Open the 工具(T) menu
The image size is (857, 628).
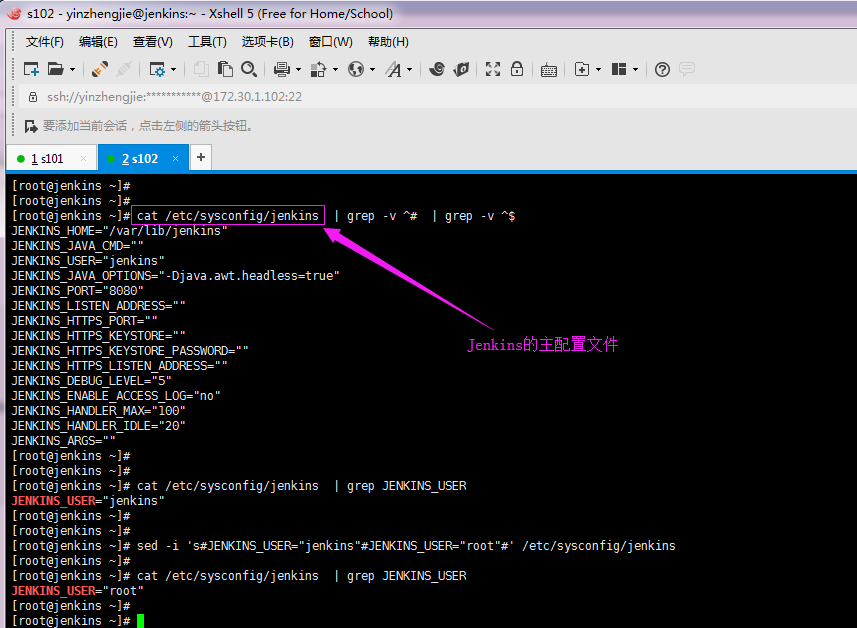coord(207,42)
